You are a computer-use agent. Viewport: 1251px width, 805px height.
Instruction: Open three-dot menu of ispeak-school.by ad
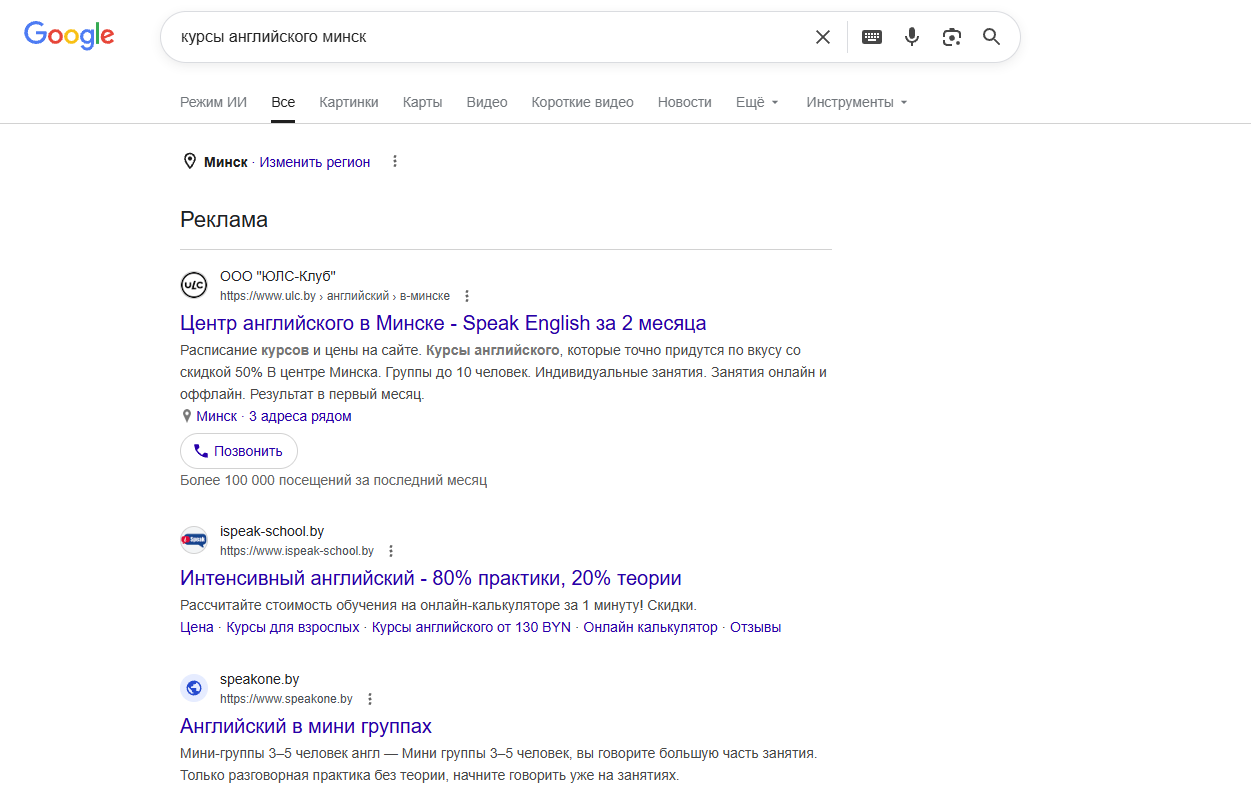click(391, 551)
